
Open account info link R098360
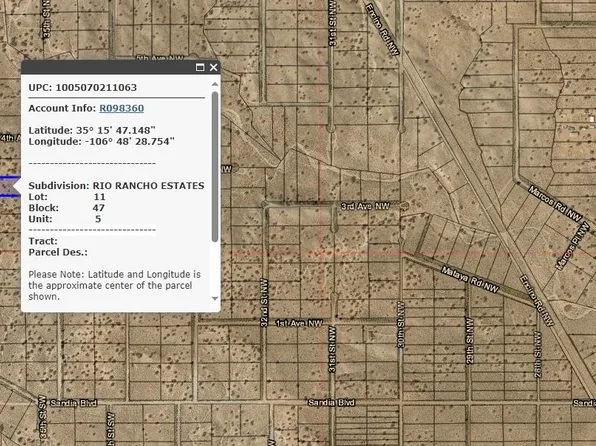tap(122, 108)
